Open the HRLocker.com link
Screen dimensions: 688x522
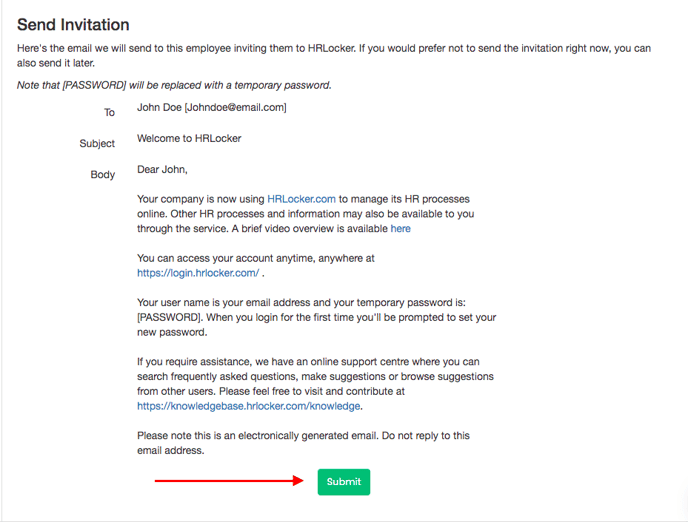pos(301,200)
